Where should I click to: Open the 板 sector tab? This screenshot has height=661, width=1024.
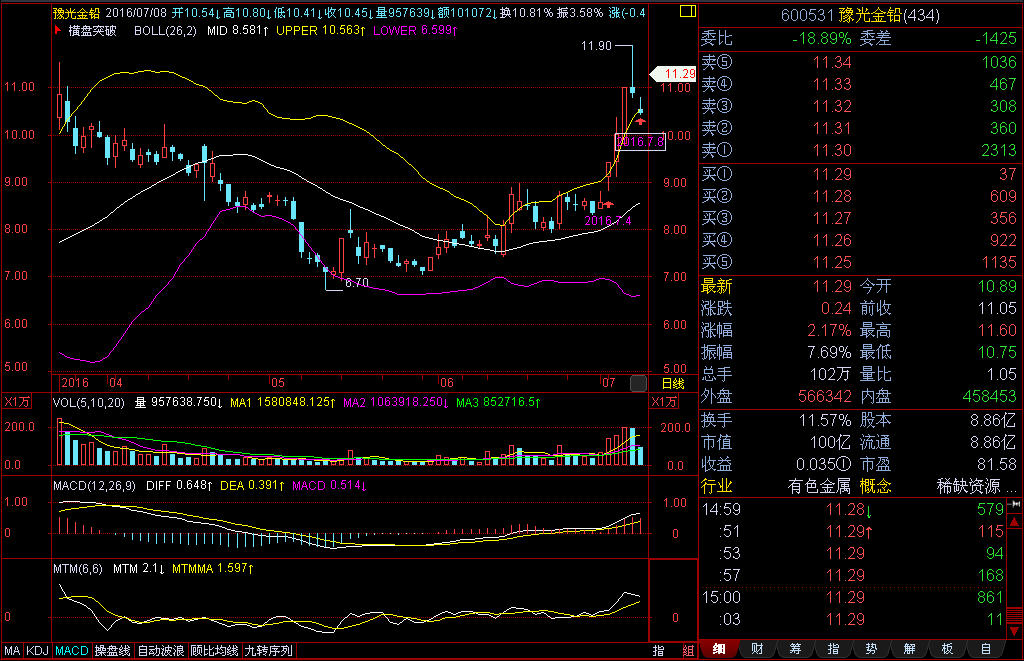click(x=946, y=649)
